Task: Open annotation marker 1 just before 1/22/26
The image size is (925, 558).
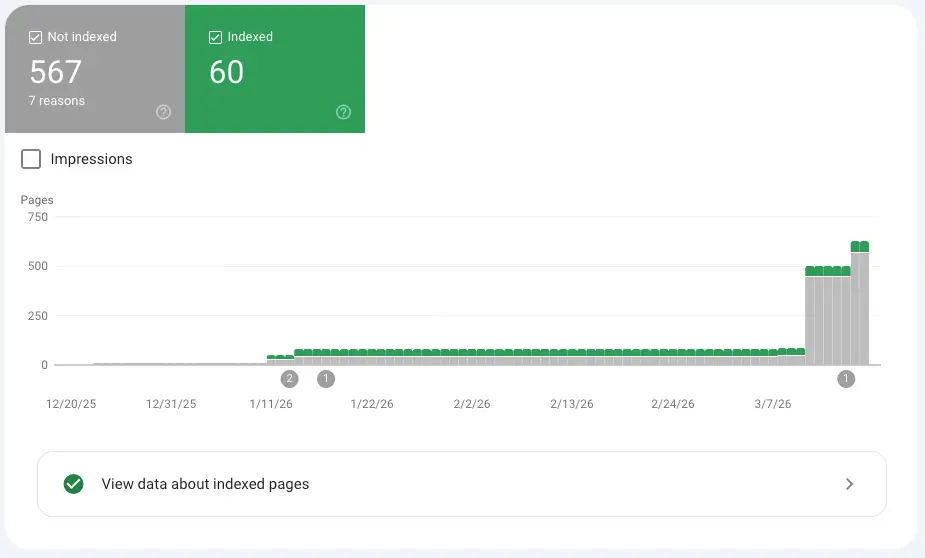Action: coord(326,379)
